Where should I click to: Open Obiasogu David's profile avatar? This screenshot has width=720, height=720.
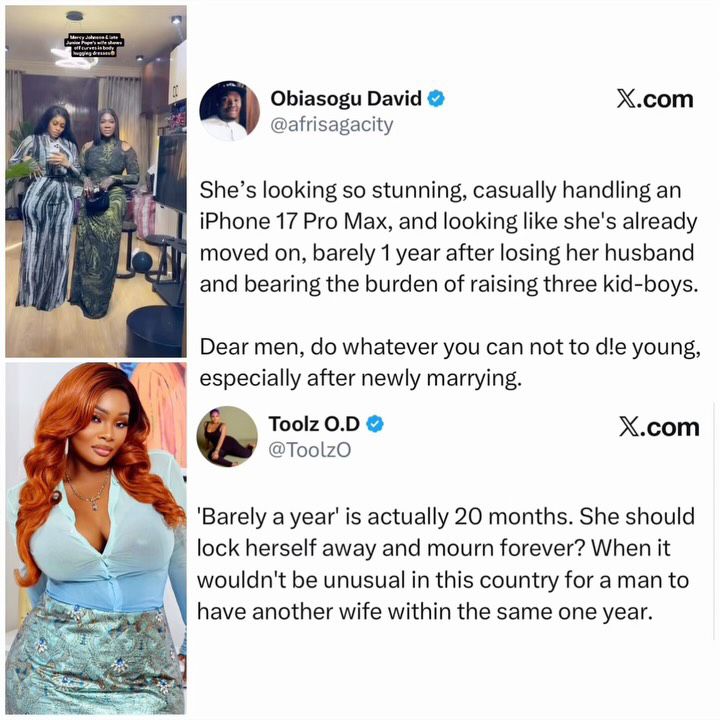click(229, 111)
